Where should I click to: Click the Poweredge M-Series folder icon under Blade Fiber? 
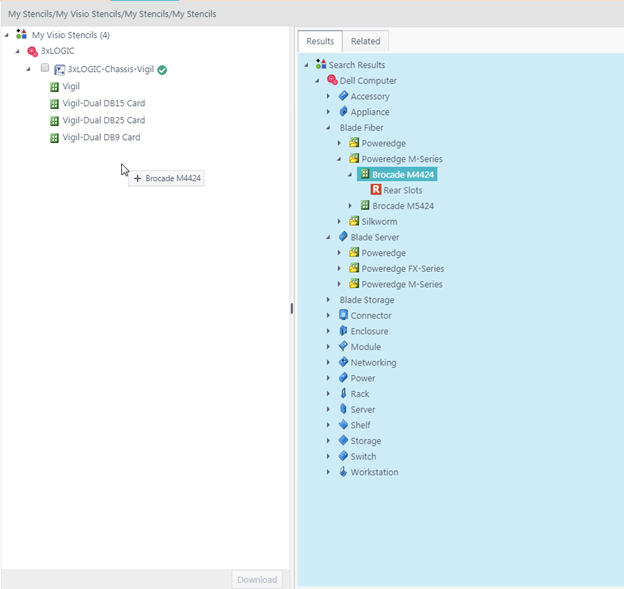tap(354, 158)
